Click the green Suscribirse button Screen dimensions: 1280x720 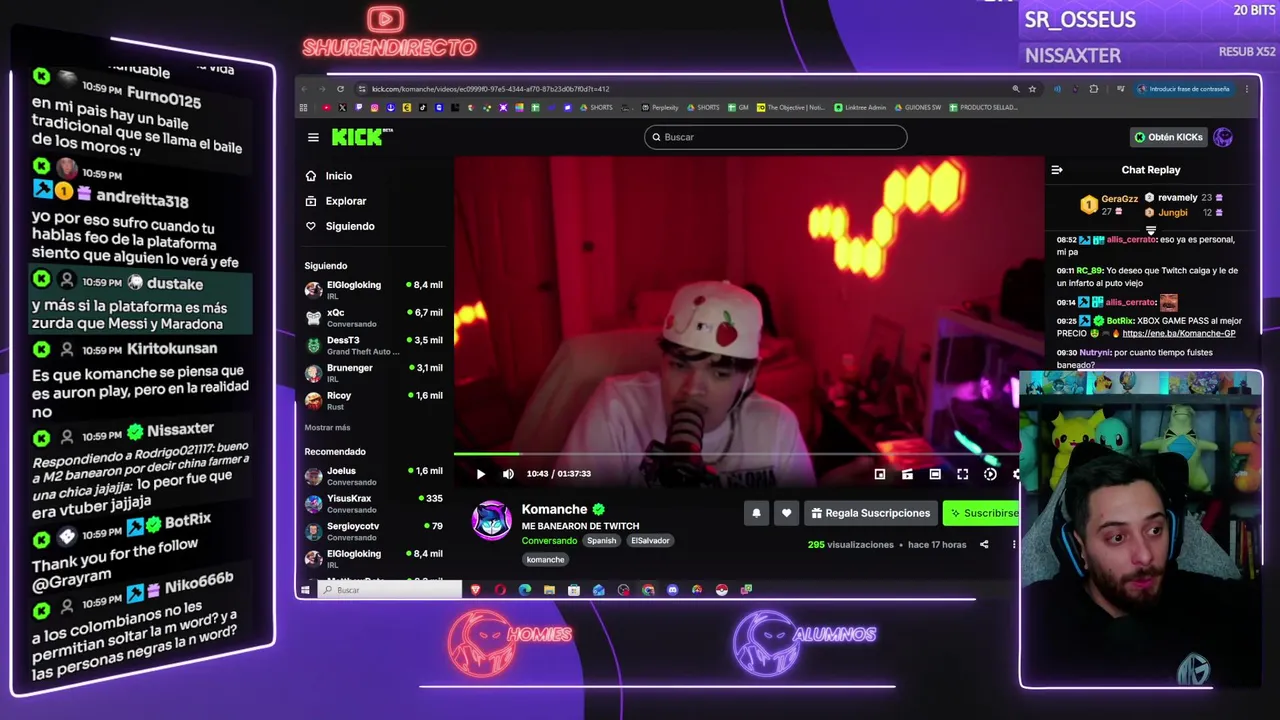[982, 513]
